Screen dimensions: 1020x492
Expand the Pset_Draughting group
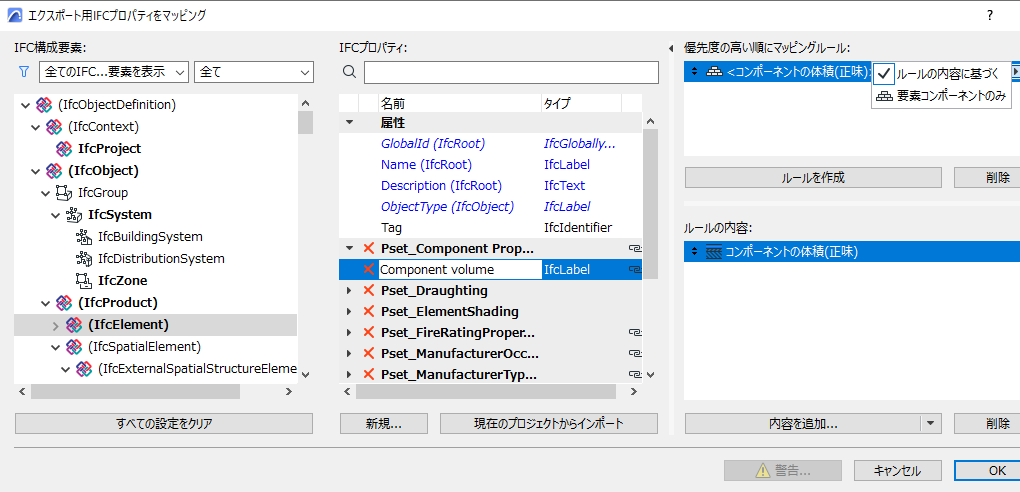(349, 290)
